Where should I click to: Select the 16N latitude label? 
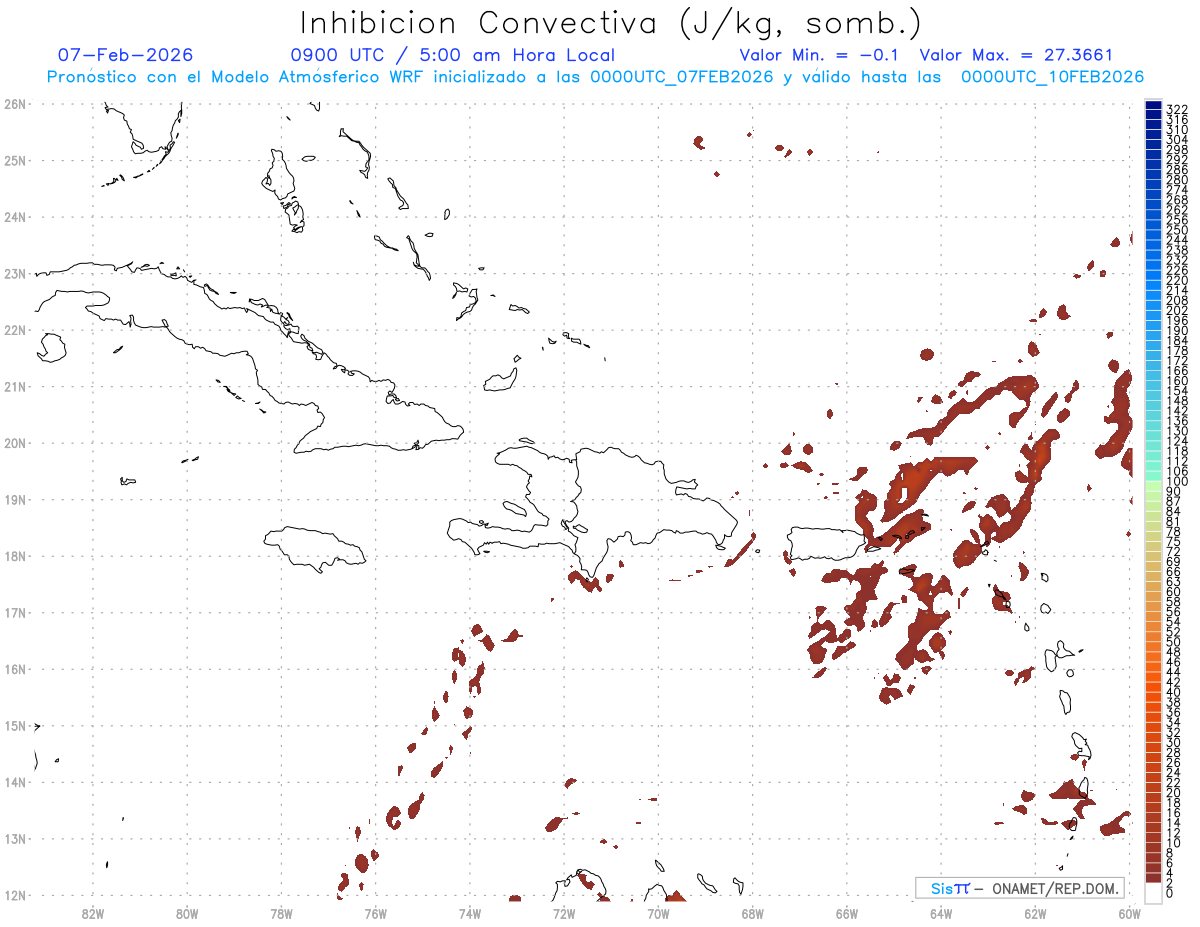[x=14, y=669]
